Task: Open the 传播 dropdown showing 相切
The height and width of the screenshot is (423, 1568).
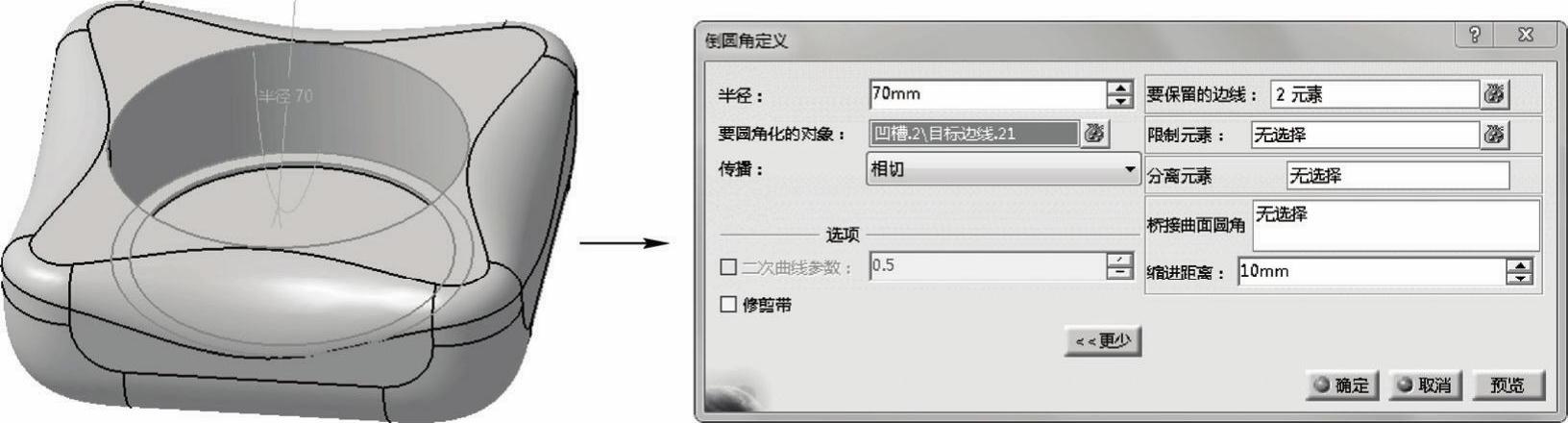Action: coord(1003,169)
